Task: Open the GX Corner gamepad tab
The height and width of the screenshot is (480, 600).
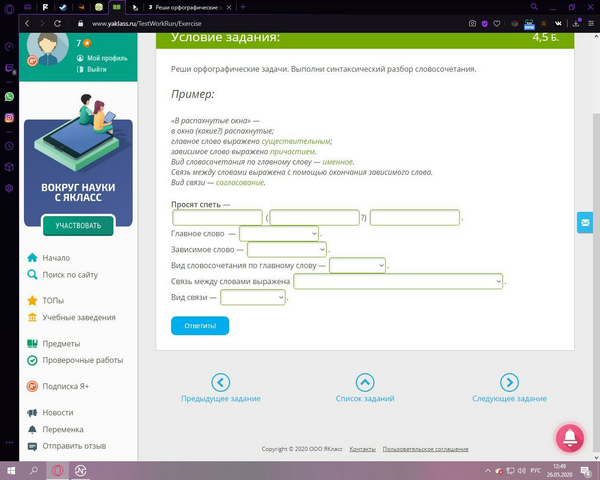Action: [x=28, y=7]
